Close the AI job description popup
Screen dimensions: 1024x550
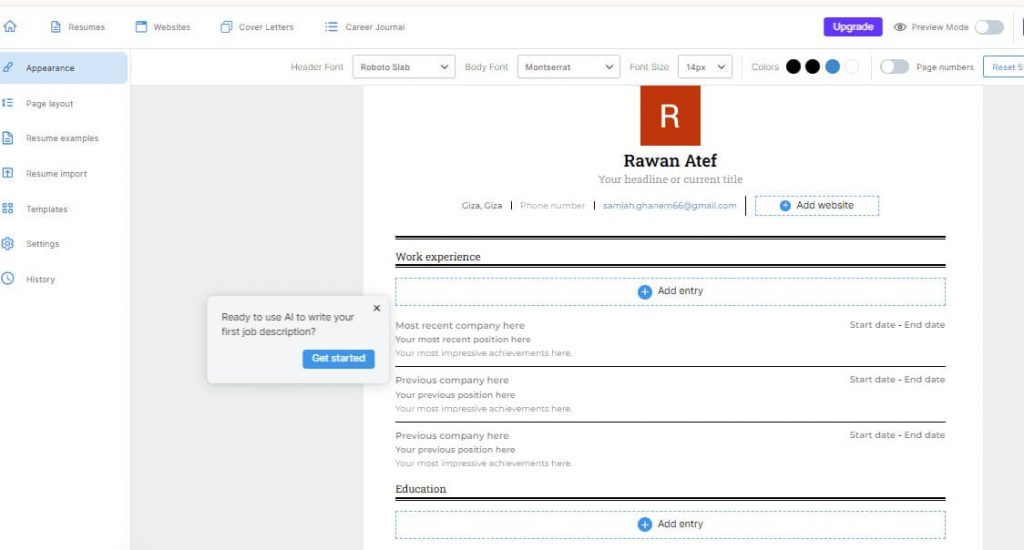pos(376,308)
